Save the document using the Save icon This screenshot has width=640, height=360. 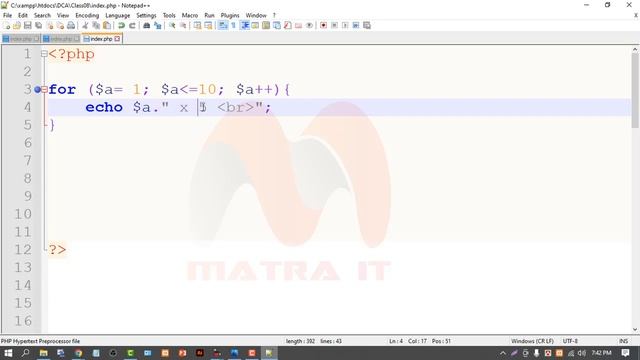pyautogui.click(x=28, y=25)
